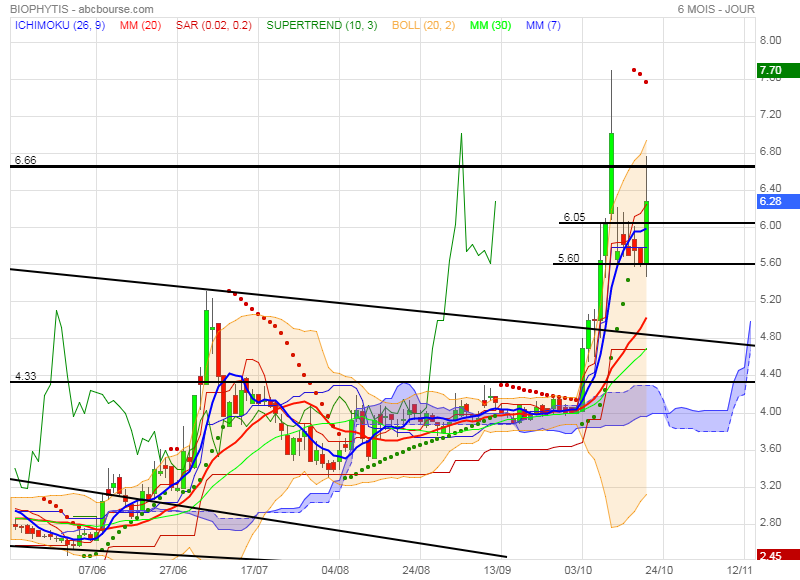Click the 12/11 date on the axis

pyautogui.click(x=740, y=570)
